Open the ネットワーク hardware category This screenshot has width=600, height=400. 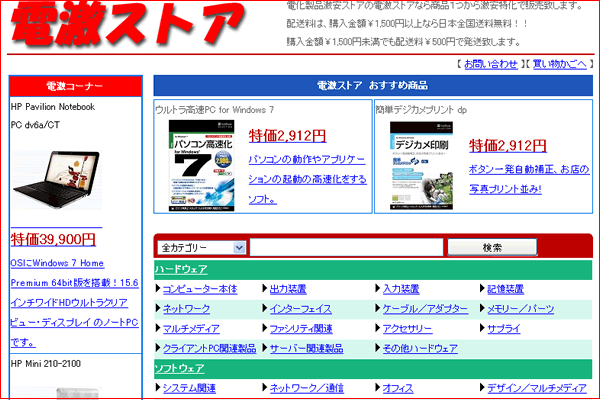[186, 309]
